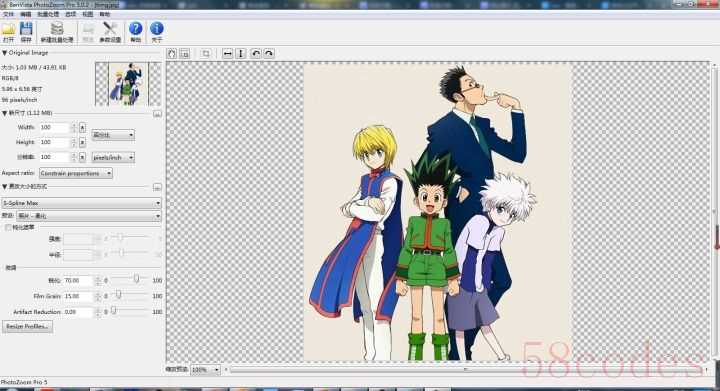The height and width of the screenshot is (391, 720).
Task: Open the first menu in the menu bar
Action: pyautogui.click(x=8, y=14)
